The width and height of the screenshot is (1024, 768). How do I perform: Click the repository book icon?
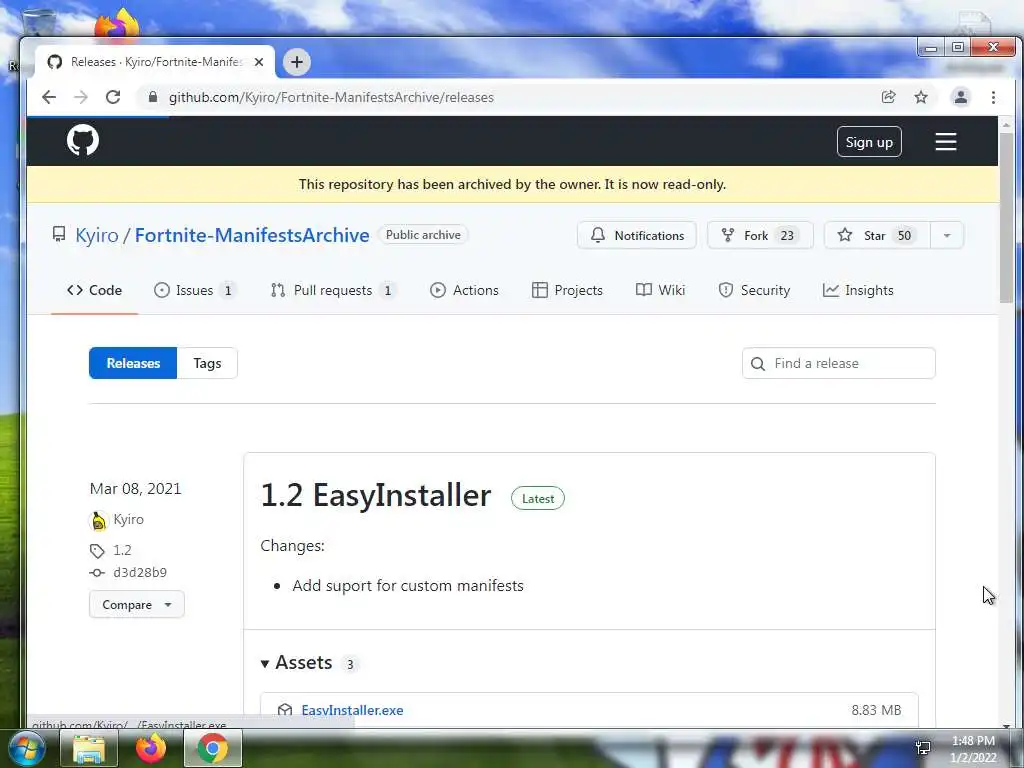[59, 234]
